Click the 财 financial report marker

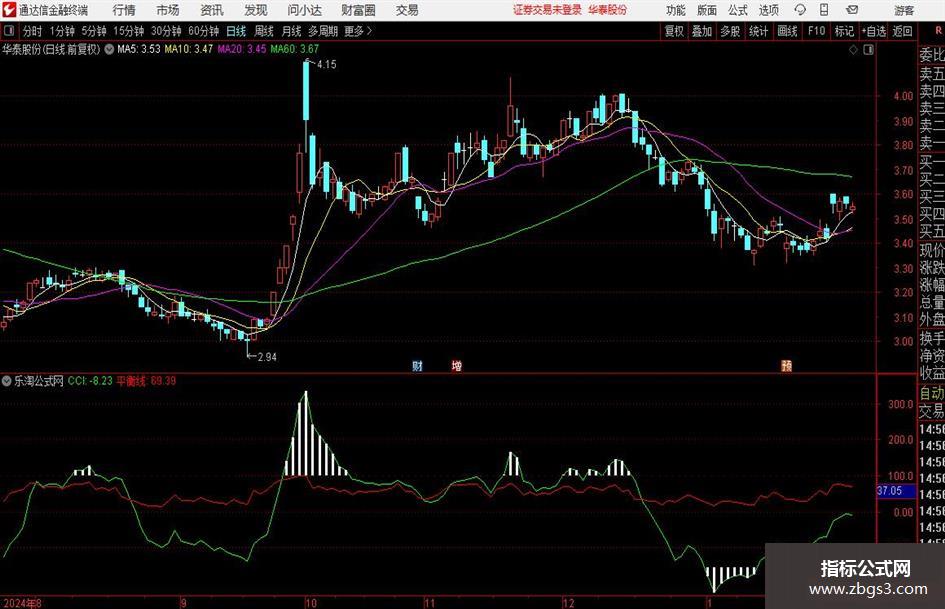(x=417, y=366)
